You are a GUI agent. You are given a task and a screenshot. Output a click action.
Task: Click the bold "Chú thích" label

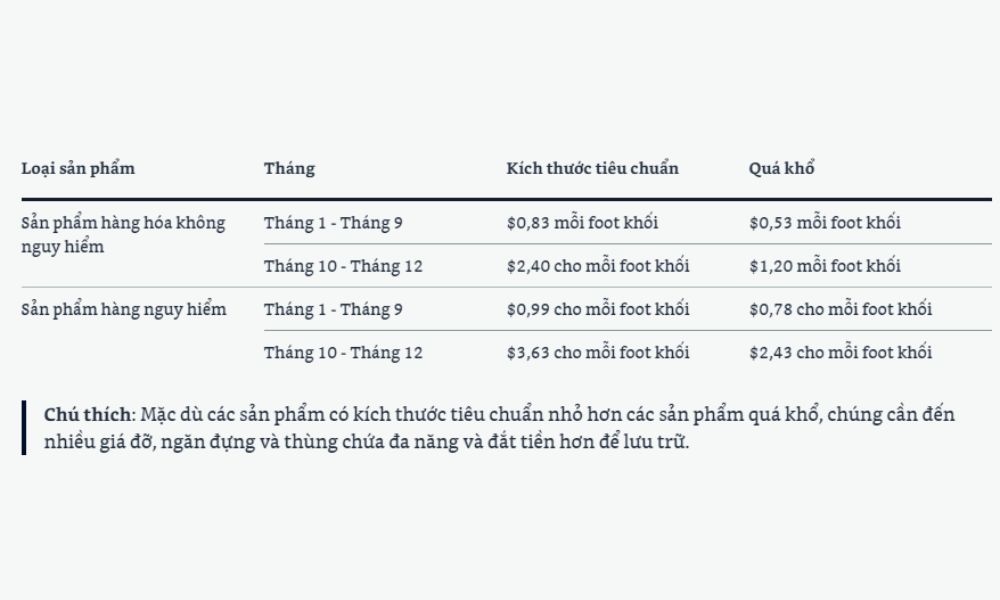tap(87, 414)
